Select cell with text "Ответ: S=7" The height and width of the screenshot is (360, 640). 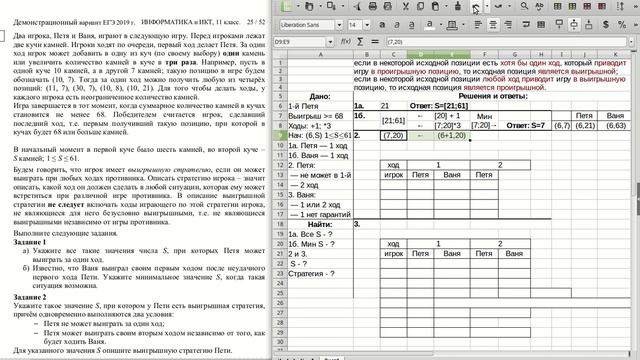(x=525, y=125)
